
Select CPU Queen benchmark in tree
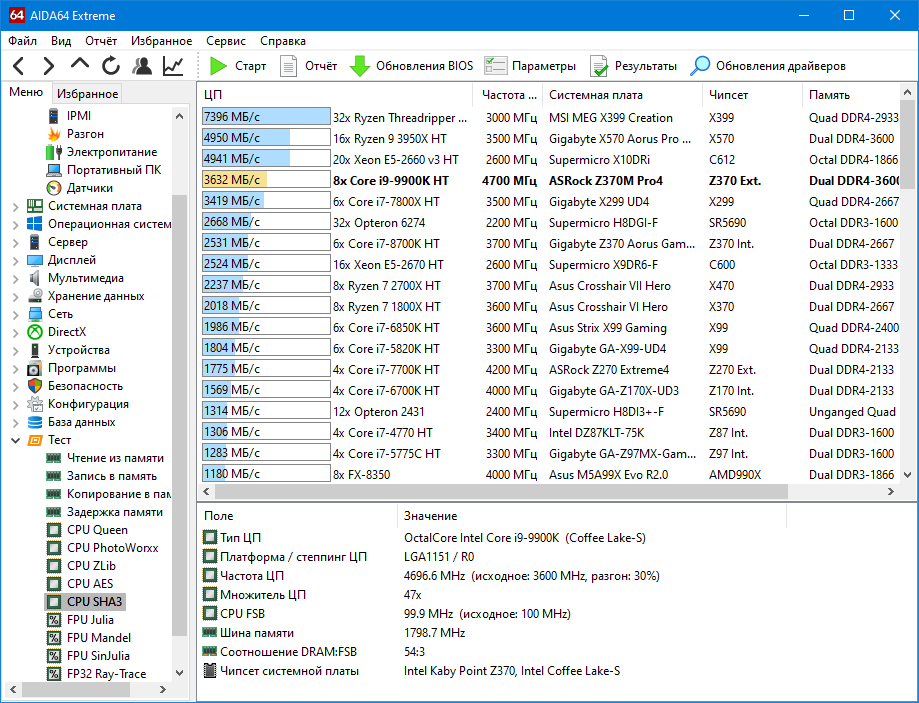96,530
